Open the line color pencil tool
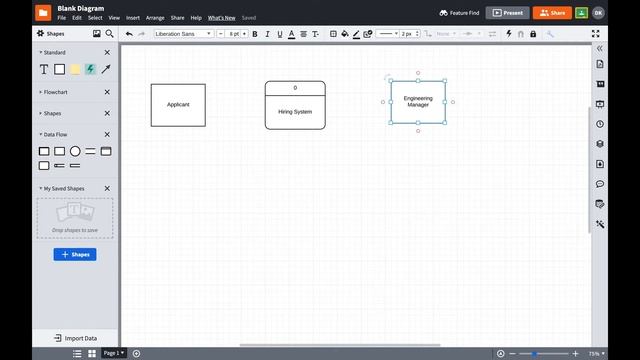640x360 pixels. (x=356, y=35)
